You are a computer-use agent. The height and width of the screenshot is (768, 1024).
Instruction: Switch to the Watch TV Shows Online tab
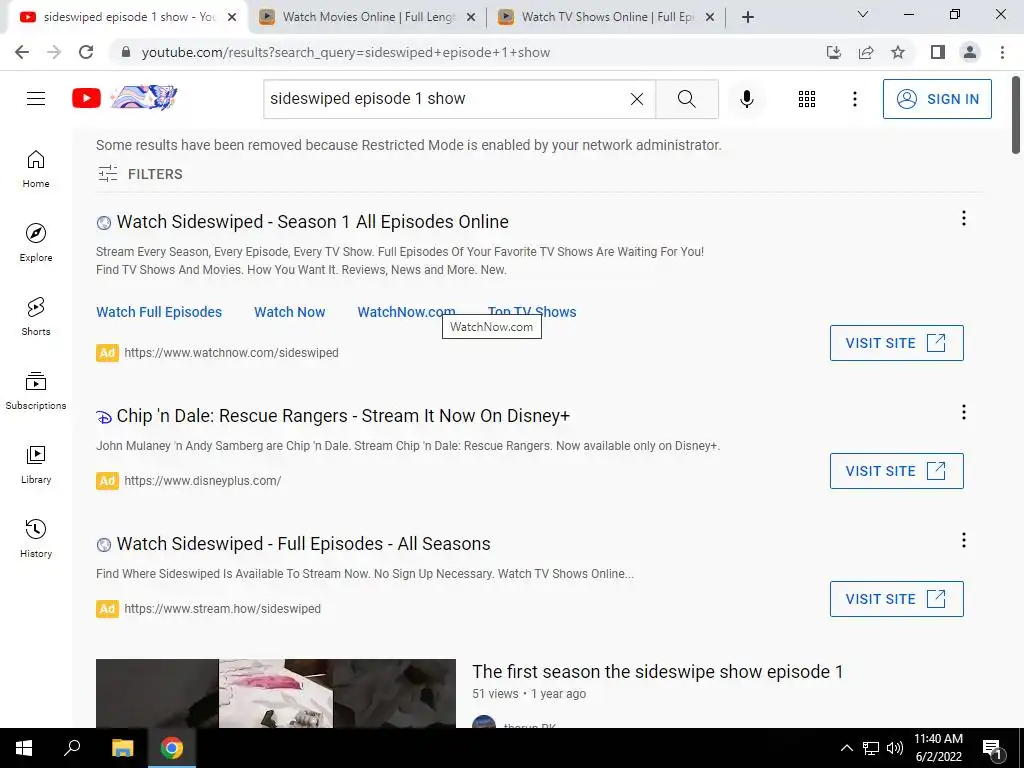(x=607, y=17)
